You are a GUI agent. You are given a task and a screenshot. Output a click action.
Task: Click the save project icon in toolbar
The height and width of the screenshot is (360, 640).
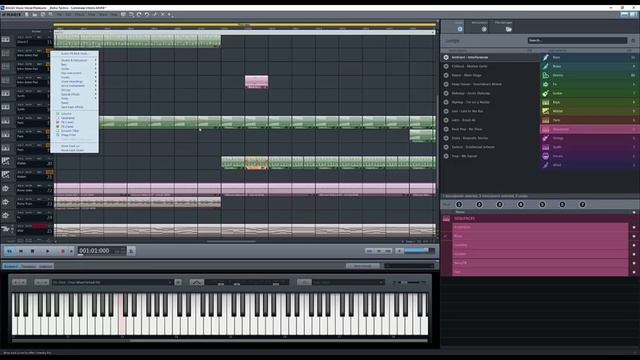[x=43, y=14]
